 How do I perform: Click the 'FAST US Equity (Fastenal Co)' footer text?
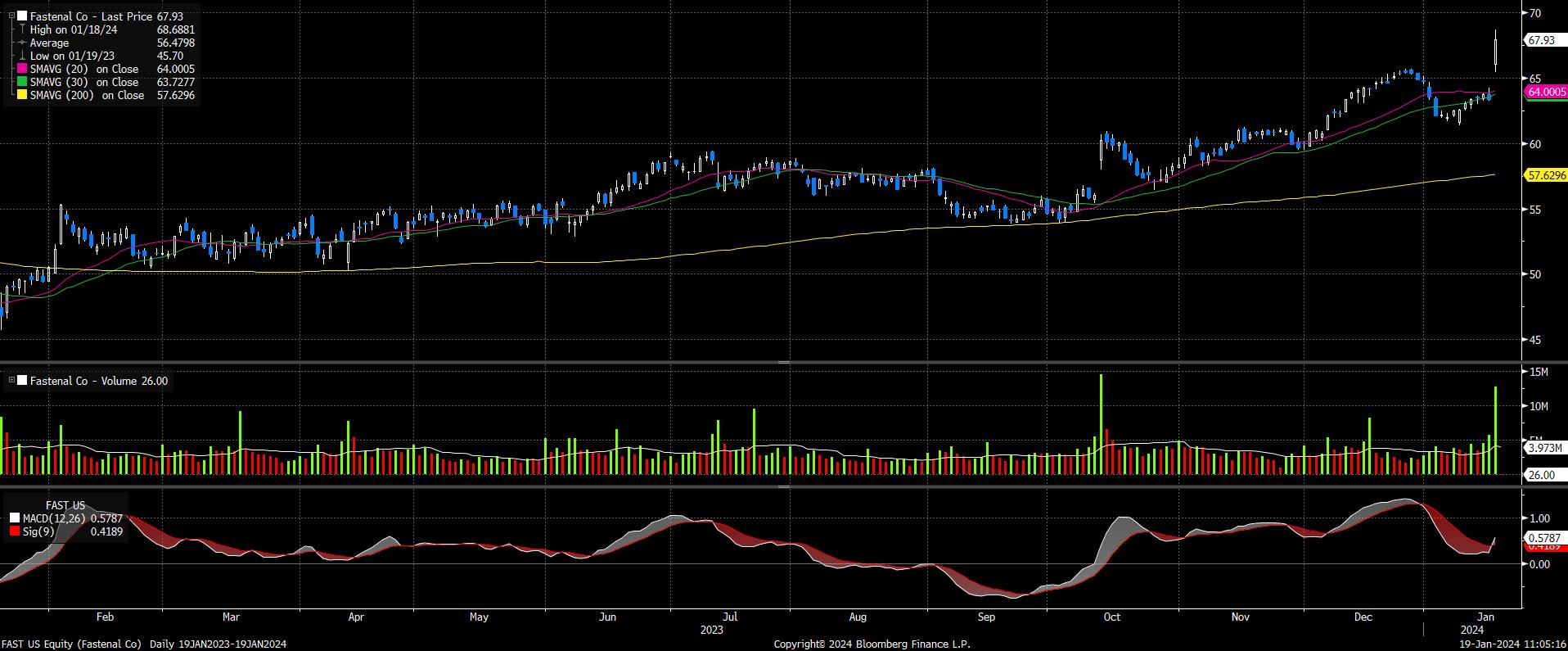[71, 644]
